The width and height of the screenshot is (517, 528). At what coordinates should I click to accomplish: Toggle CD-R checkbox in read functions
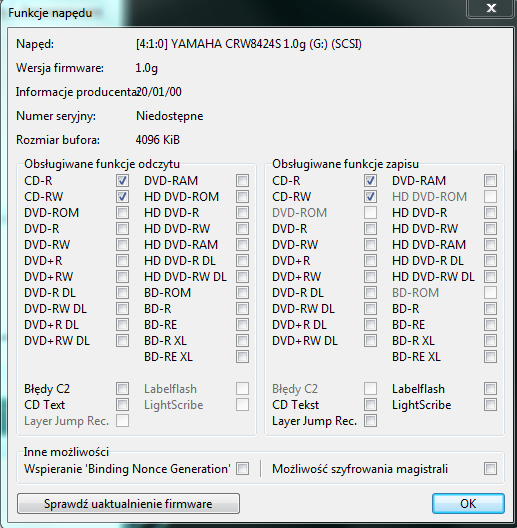click(x=122, y=180)
